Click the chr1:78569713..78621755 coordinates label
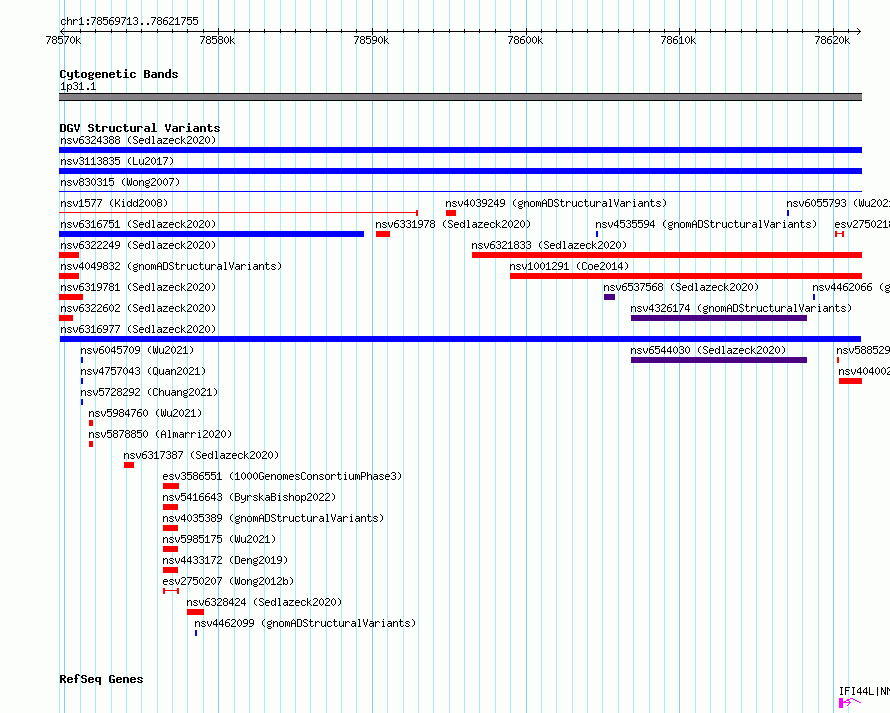The image size is (890, 713). [x=129, y=22]
